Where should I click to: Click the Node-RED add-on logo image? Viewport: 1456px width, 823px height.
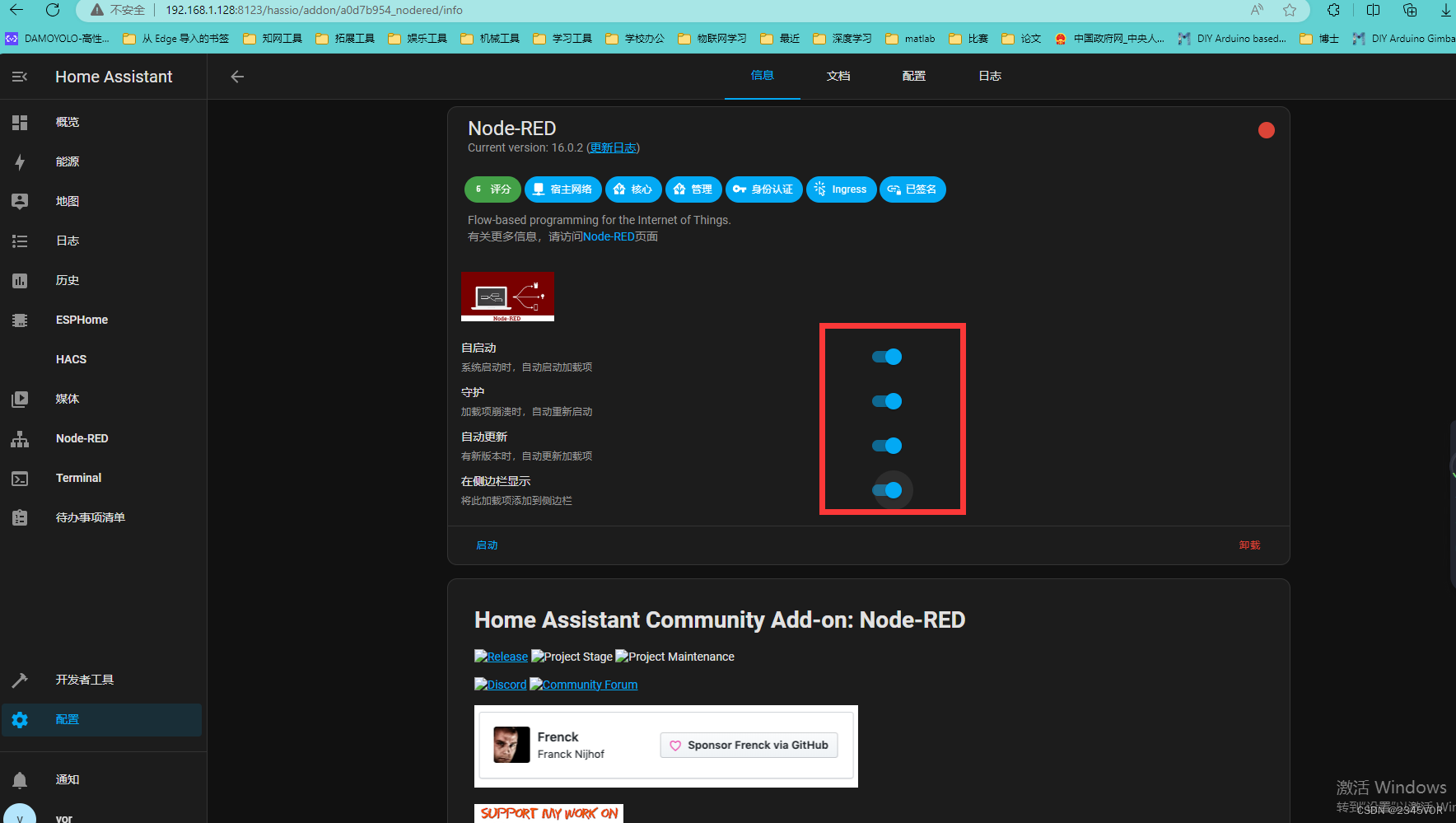507,297
